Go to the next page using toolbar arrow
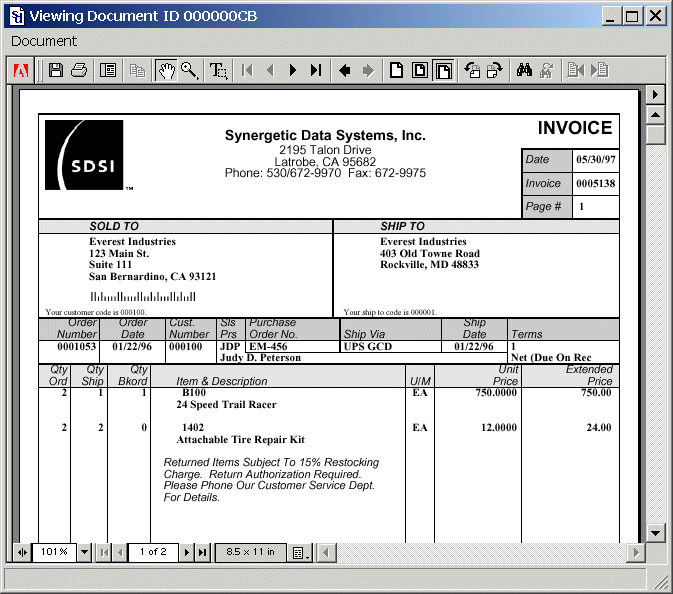The image size is (673, 594). 293,70
